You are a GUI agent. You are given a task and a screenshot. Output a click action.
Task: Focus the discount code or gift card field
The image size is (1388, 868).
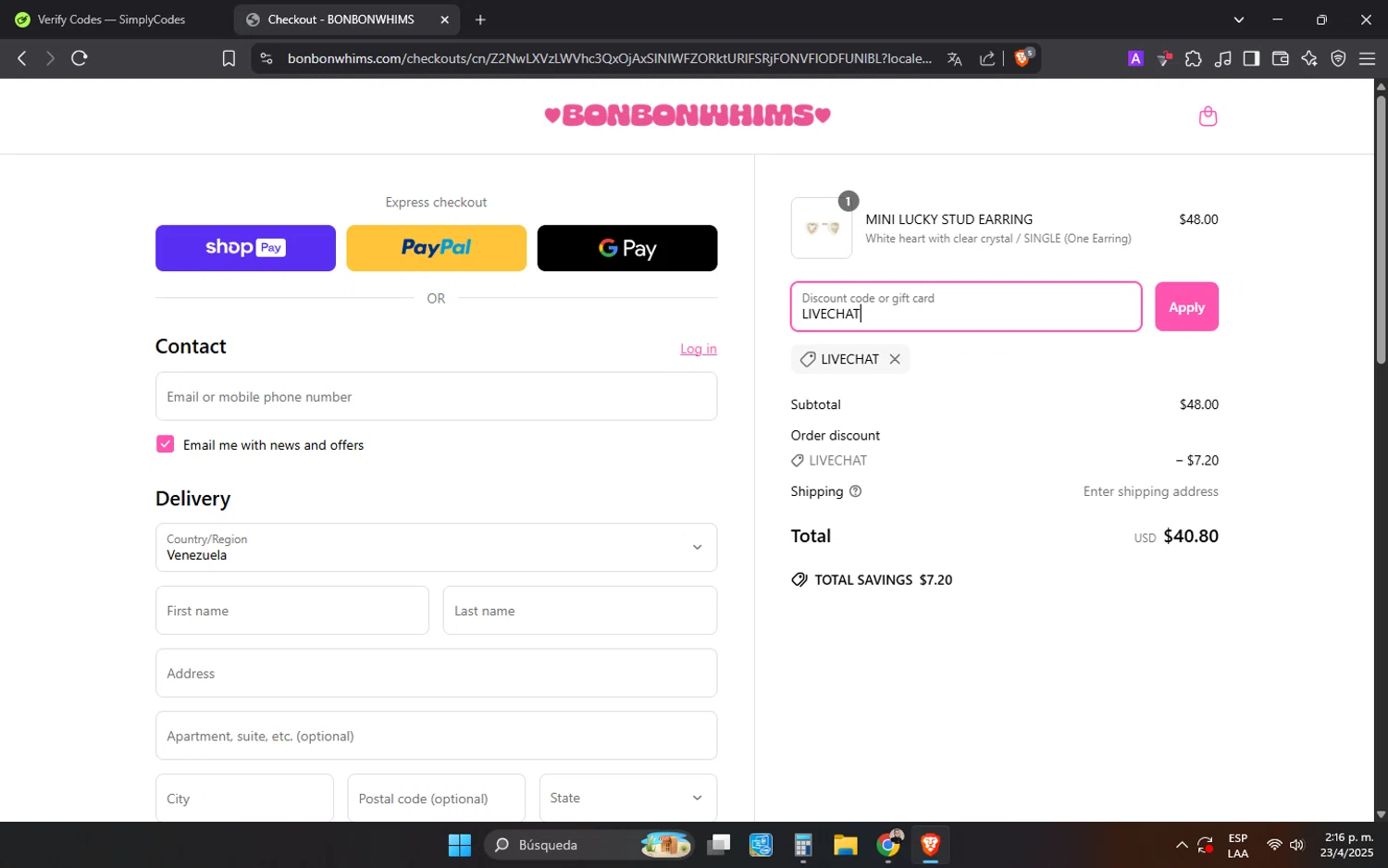click(966, 306)
